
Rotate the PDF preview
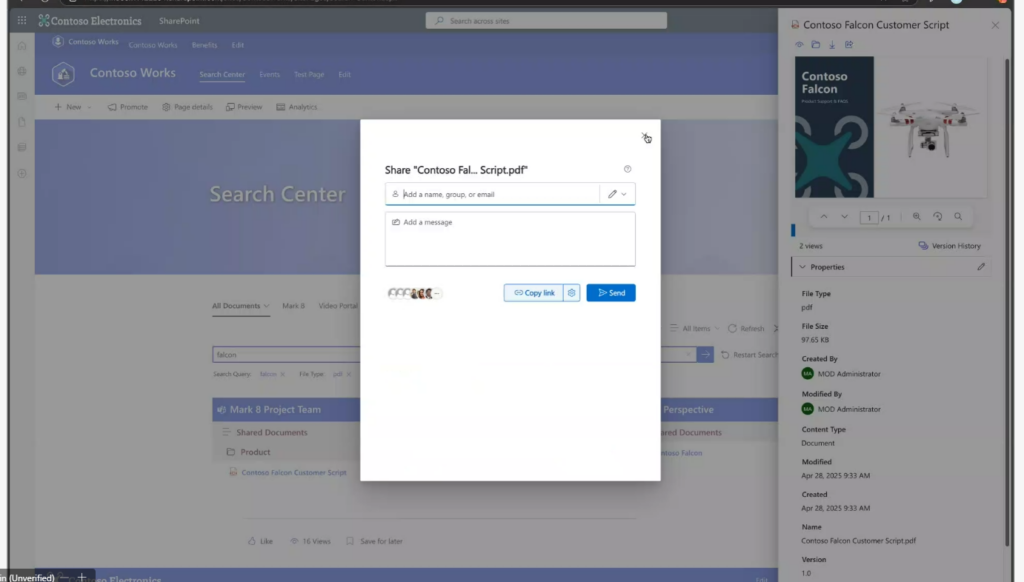(938, 217)
